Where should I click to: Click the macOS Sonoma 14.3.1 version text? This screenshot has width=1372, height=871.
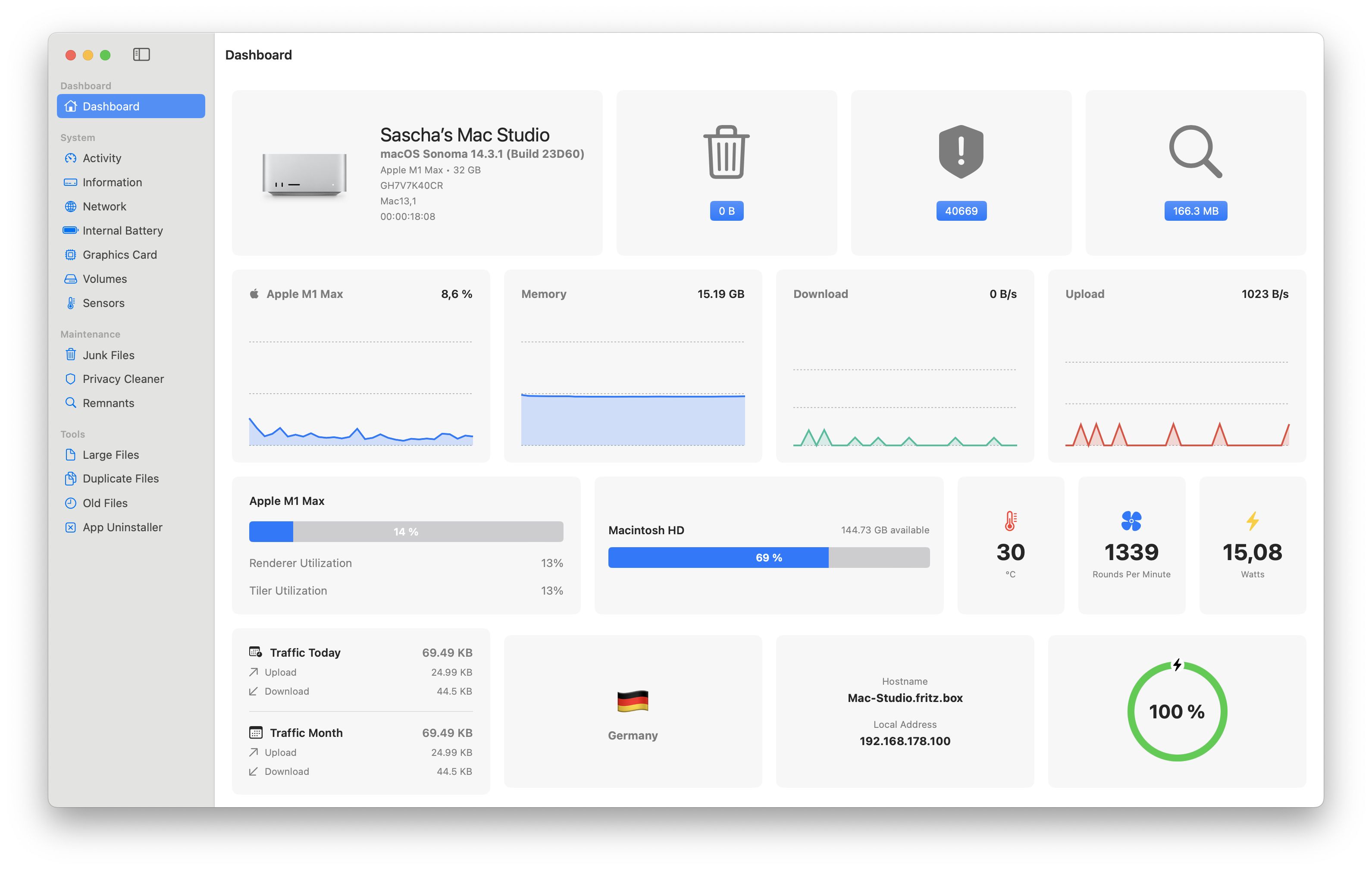[482, 154]
